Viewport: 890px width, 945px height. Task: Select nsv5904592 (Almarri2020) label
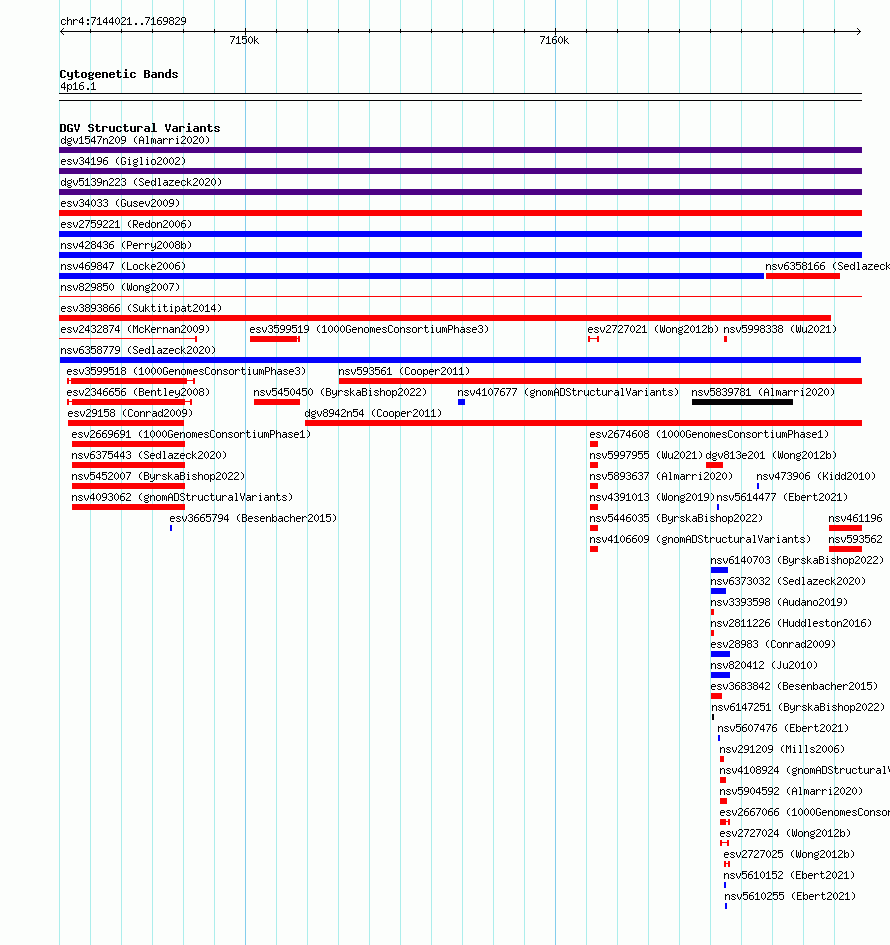pos(791,792)
